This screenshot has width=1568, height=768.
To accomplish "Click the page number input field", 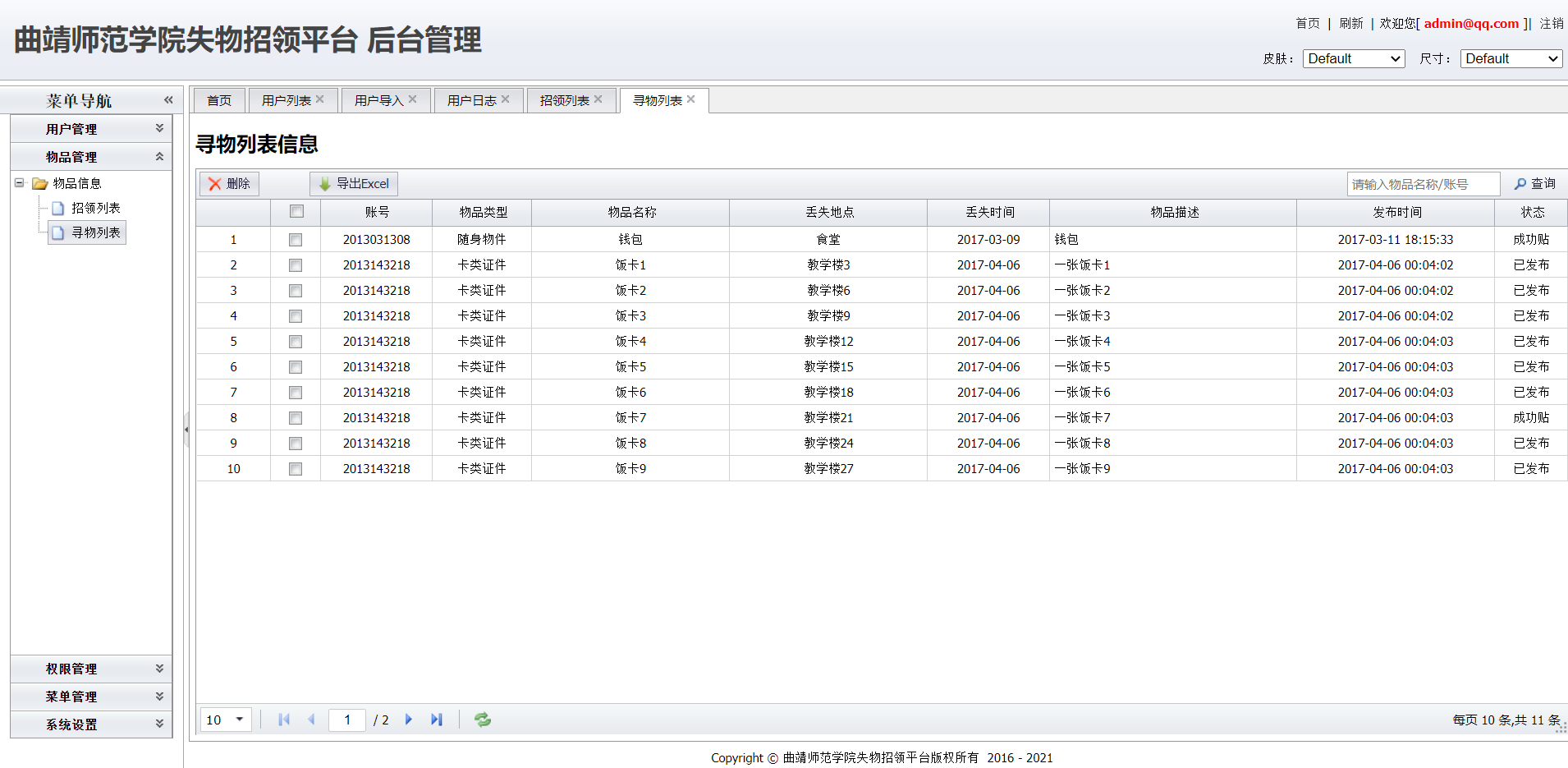I will pos(347,720).
